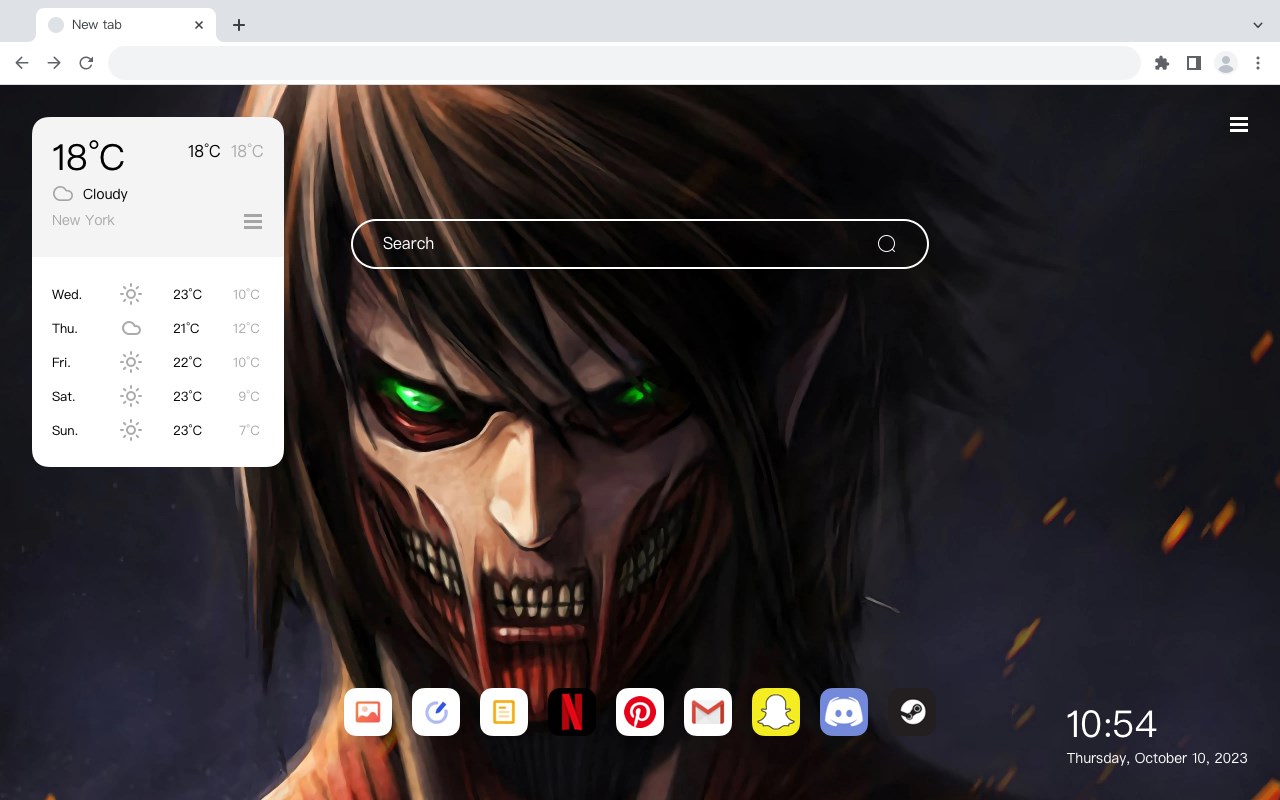Launch the Netflix shortcut
The width and height of the screenshot is (1280, 800).
pos(572,712)
